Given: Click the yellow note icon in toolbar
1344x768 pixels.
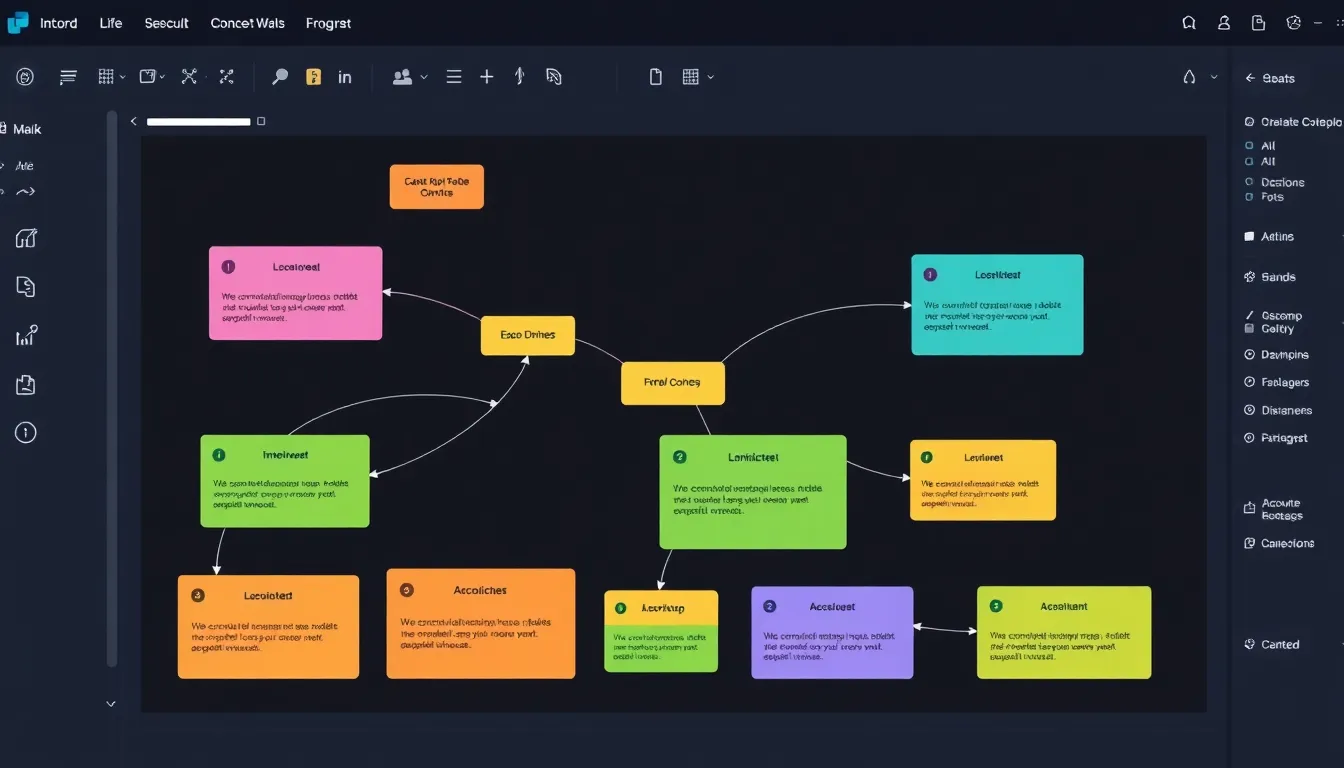Looking at the screenshot, I should pyautogui.click(x=313, y=77).
